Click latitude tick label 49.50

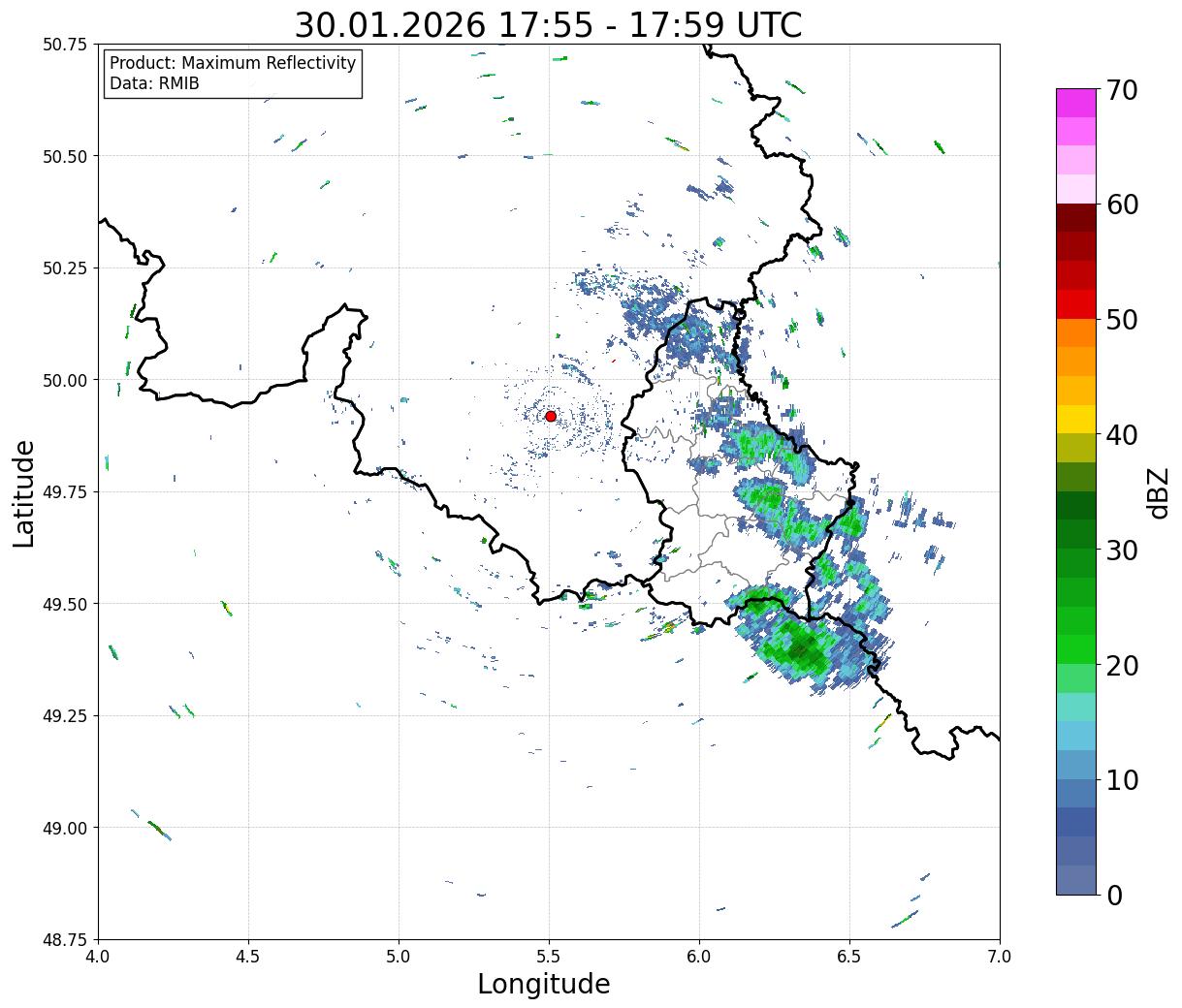[x=64, y=604]
